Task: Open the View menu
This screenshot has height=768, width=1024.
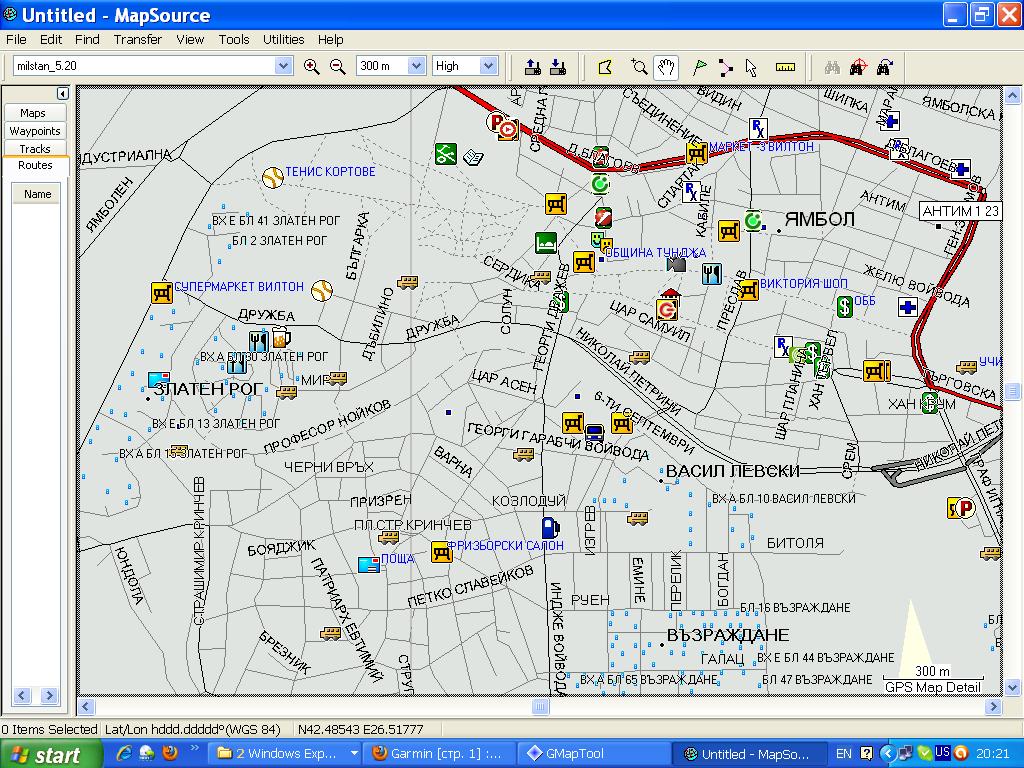Action: tap(190, 39)
